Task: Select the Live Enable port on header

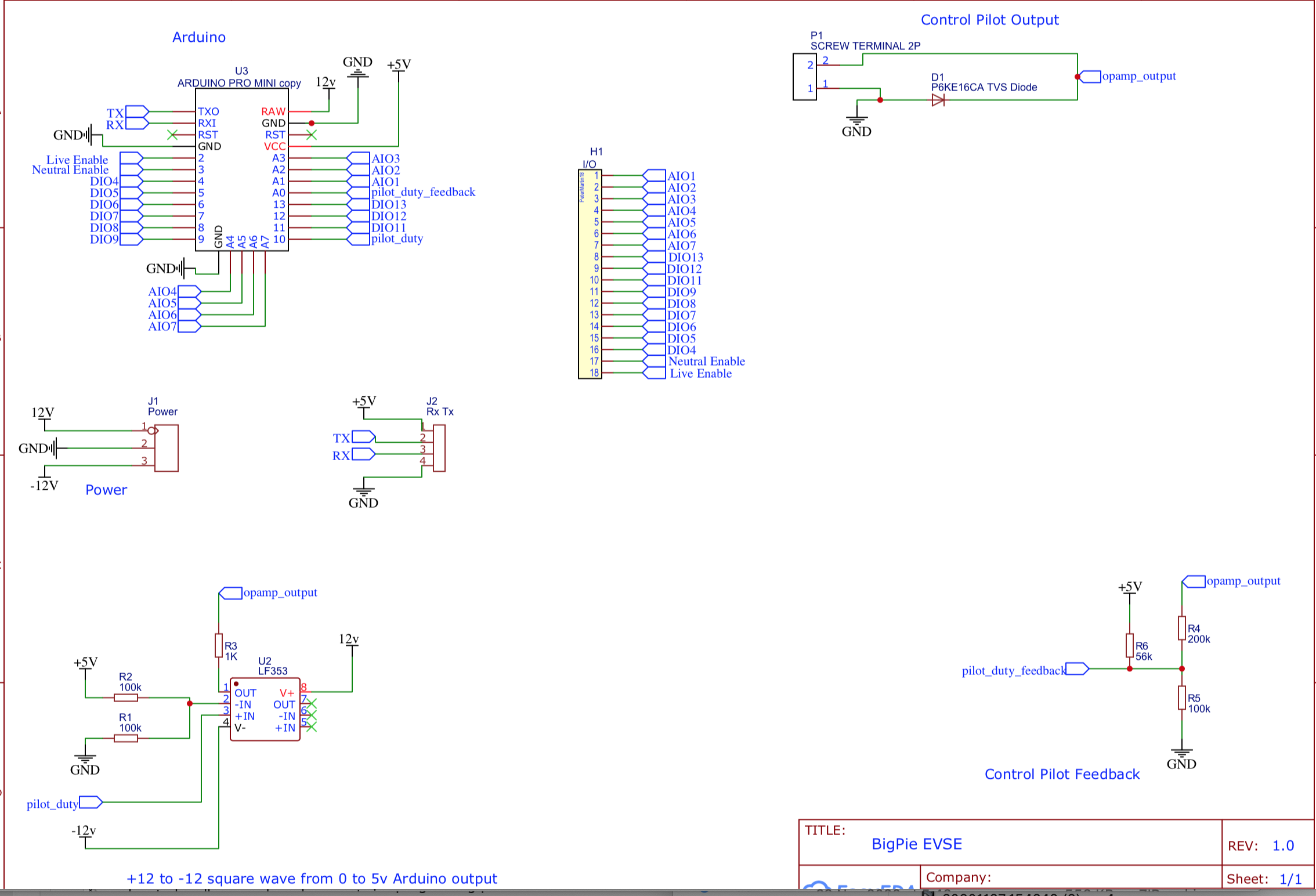Action: click(x=655, y=373)
